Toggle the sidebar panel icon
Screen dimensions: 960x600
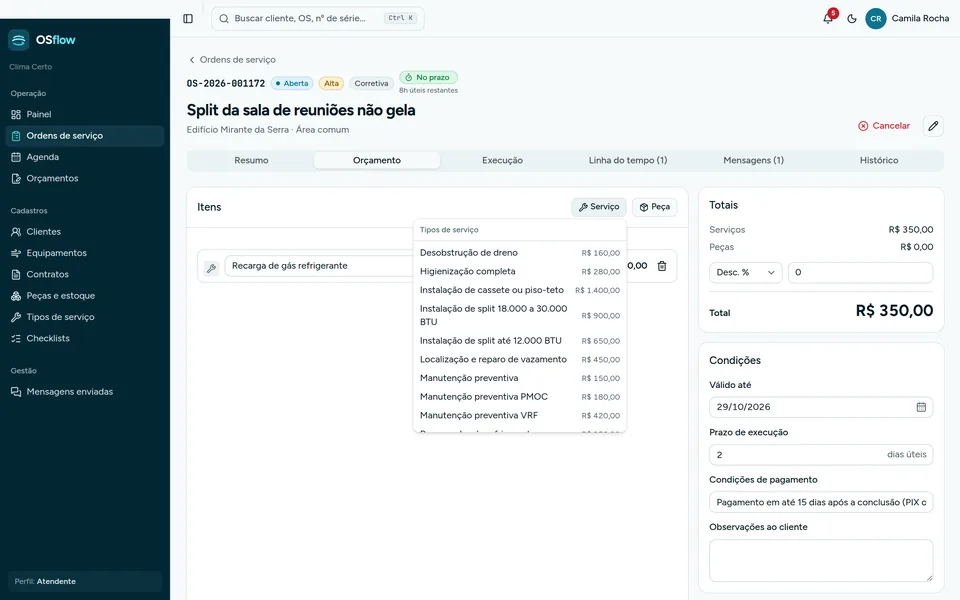click(188, 18)
